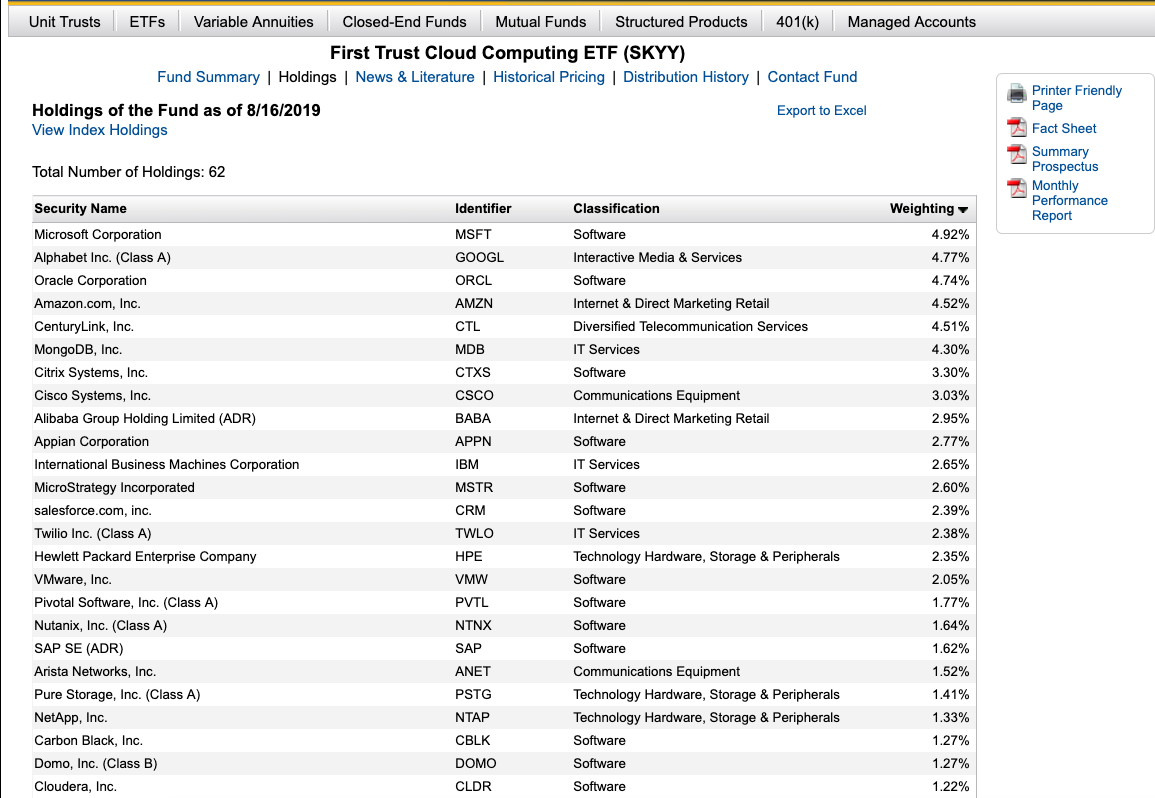Click the CSCO identifier cell
This screenshot has height=798, width=1155.
474,396
